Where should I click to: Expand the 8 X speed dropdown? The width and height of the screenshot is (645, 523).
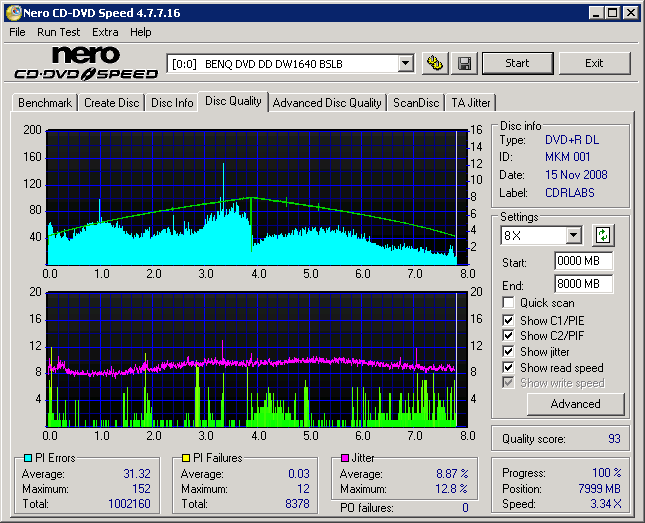pyautogui.click(x=573, y=236)
